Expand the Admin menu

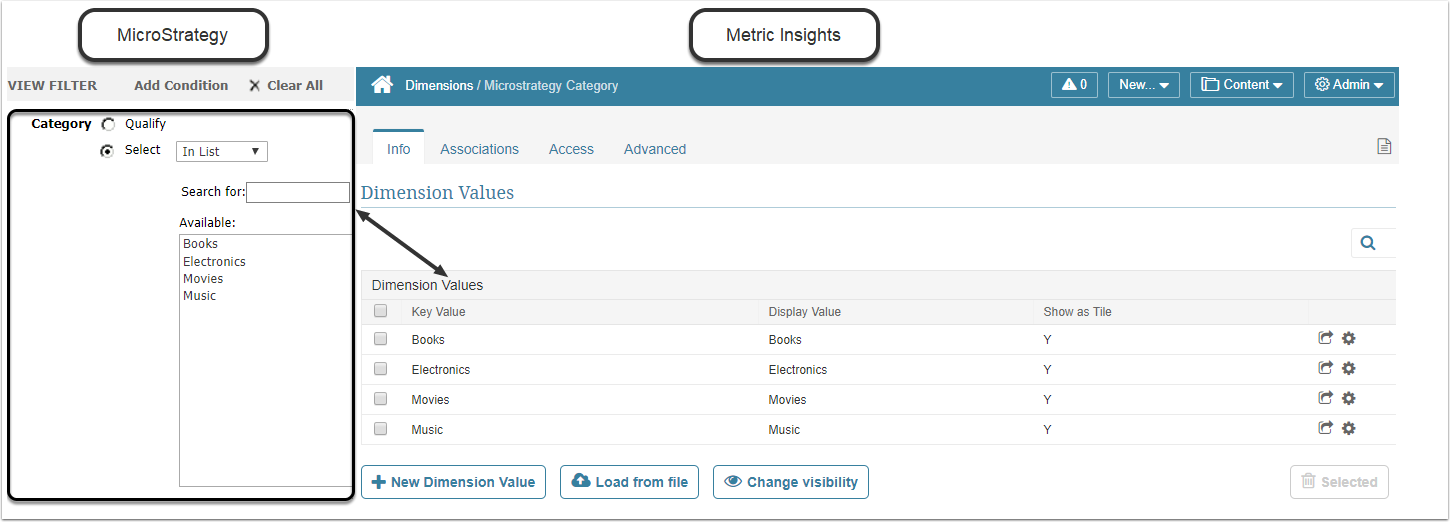point(1349,85)
